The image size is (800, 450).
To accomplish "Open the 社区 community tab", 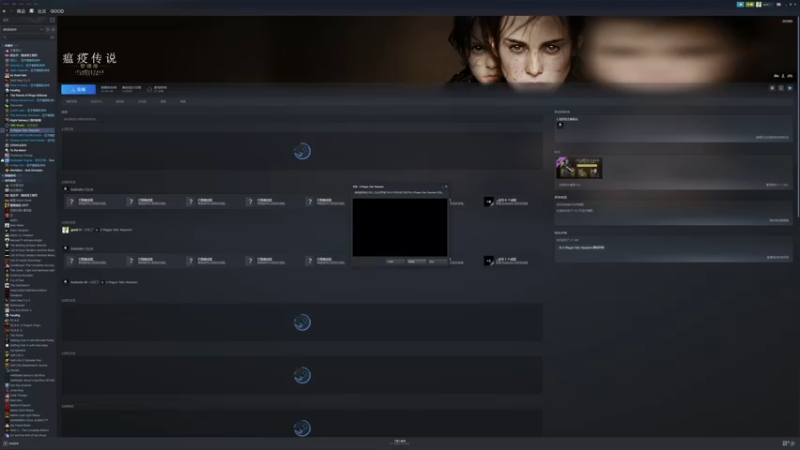I will (x=42, y=11).
